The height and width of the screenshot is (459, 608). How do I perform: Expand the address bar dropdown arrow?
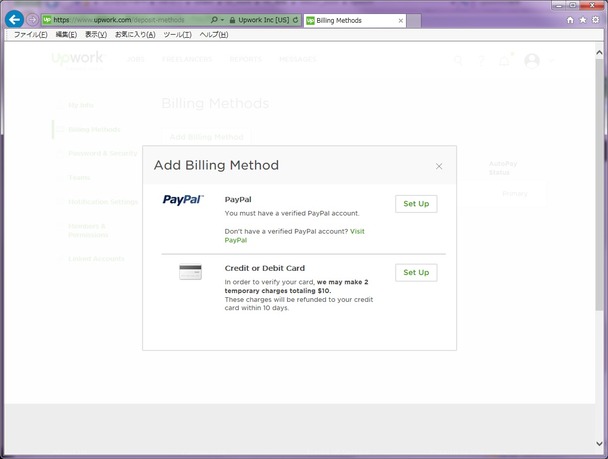point(223,20)
